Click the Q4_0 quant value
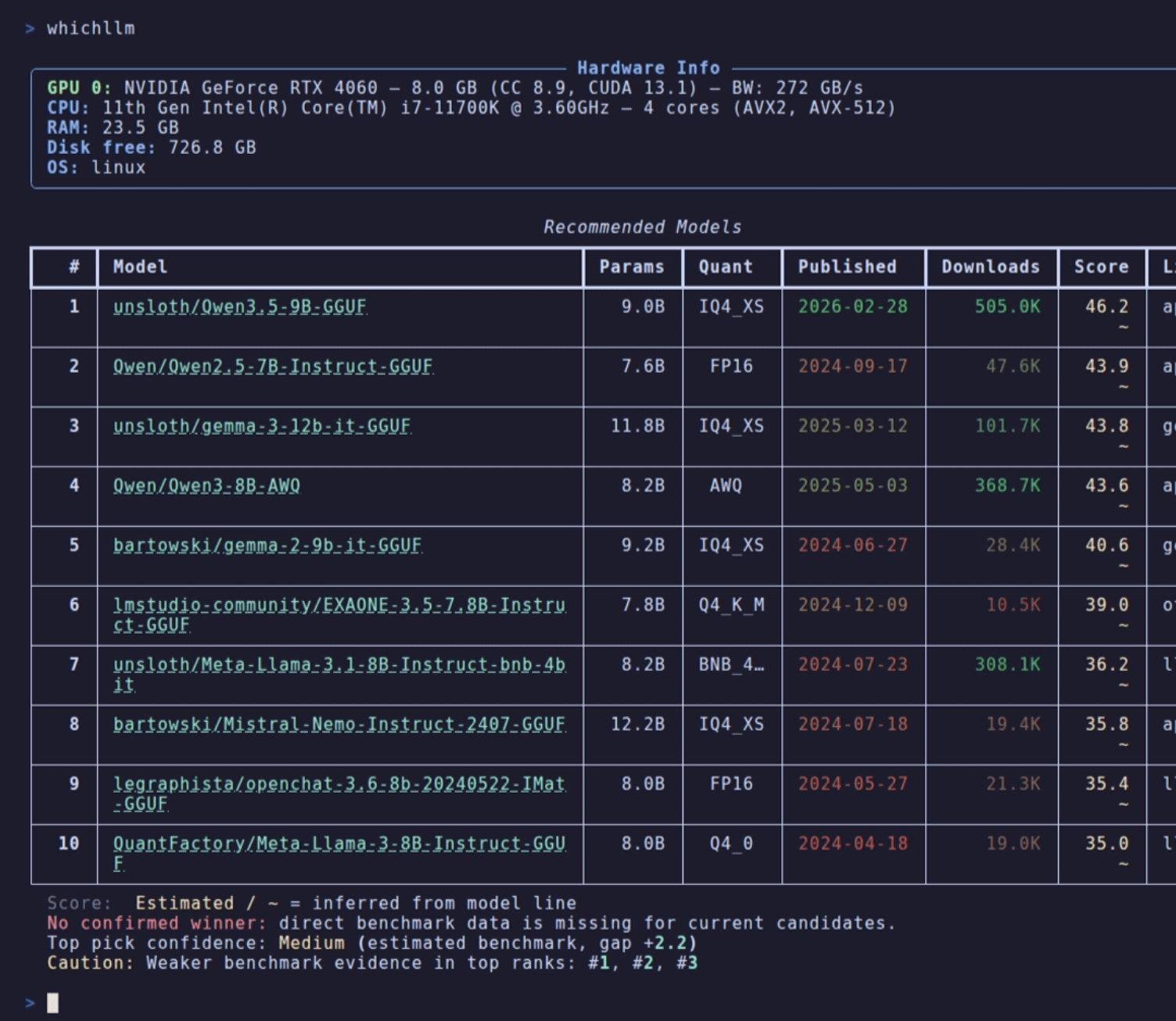Viewport: 1176px width, 1021px height. [x=731, y=844]
